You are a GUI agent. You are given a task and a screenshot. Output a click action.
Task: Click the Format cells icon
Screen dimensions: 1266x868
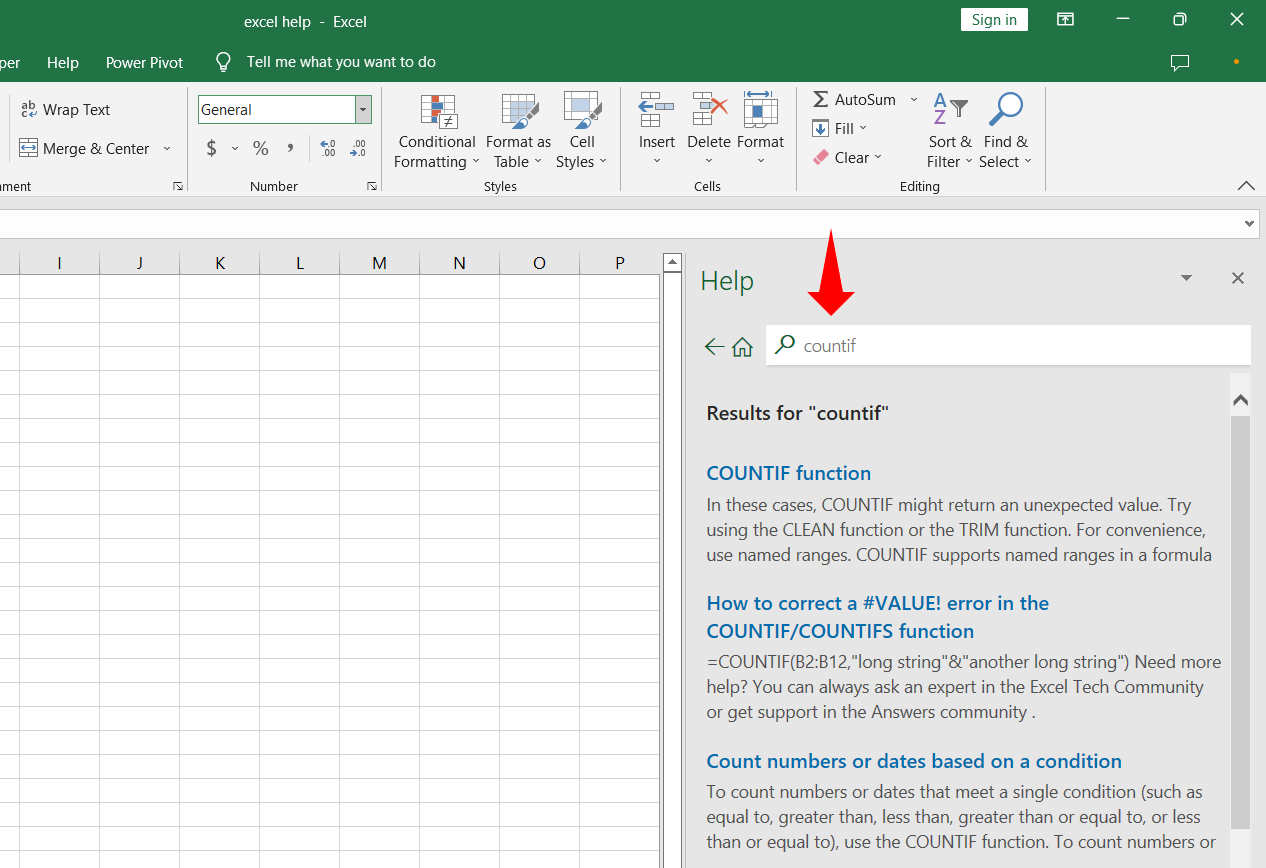click(761, 110)
